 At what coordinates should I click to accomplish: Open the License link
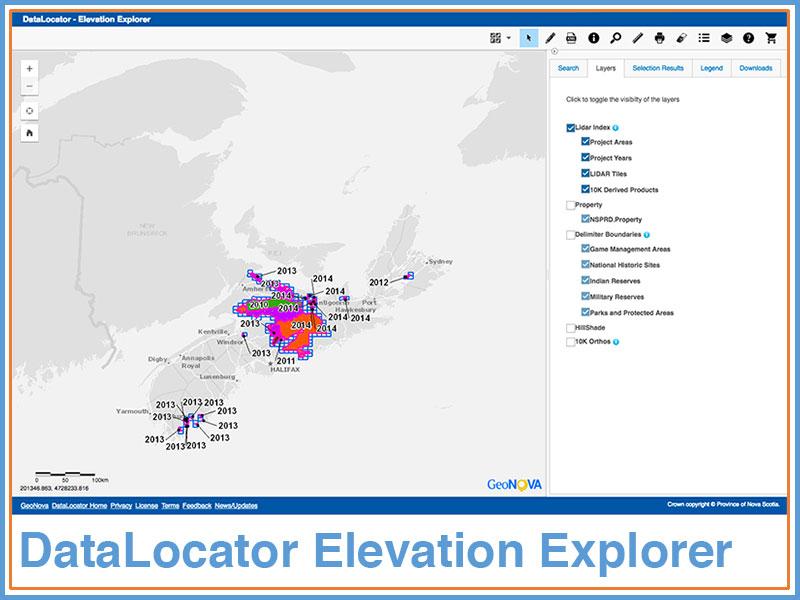pos(146,506)
